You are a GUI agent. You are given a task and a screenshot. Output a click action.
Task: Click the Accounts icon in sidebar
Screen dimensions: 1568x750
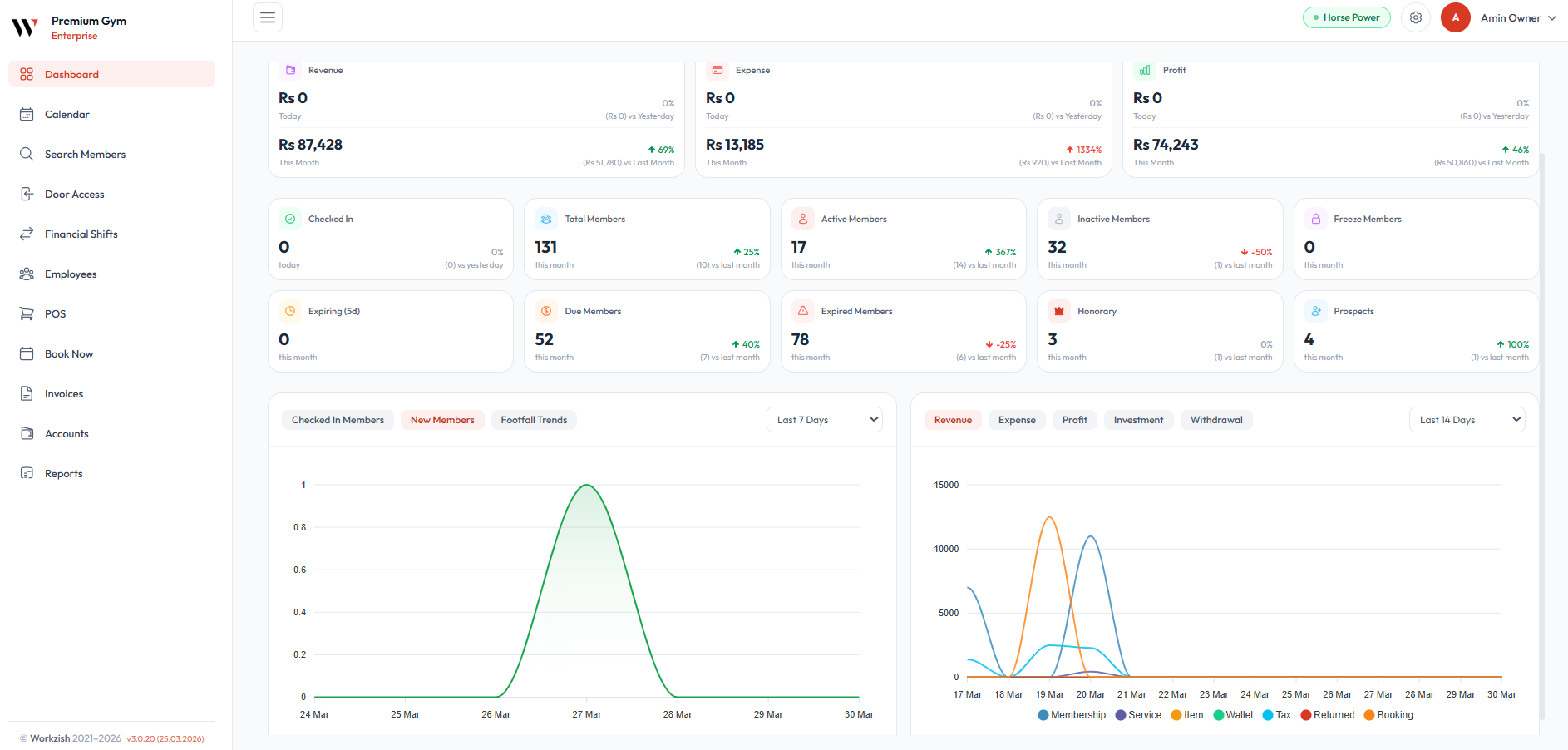pos(27,433)
